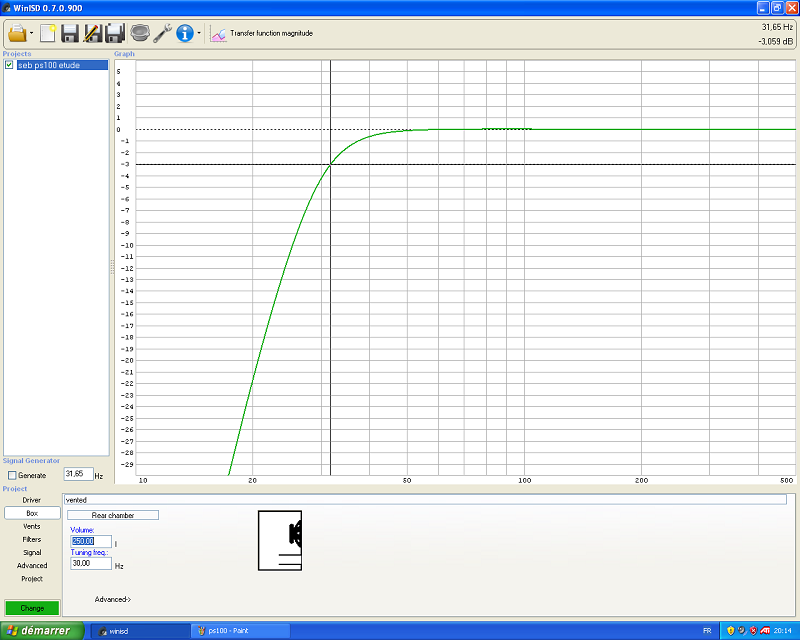Expand the Advanced-> options link
The image size is (800, 640).
pyautogui.click(x=113, y=600)
